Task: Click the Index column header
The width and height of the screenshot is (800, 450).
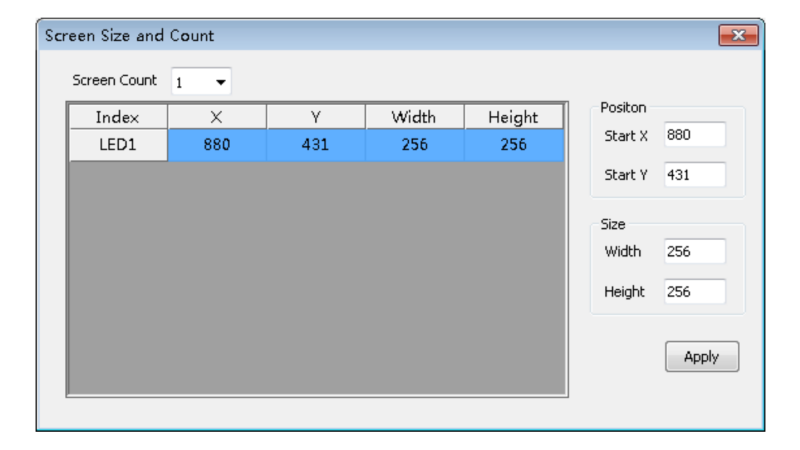Action: click(x=118, y=117)
